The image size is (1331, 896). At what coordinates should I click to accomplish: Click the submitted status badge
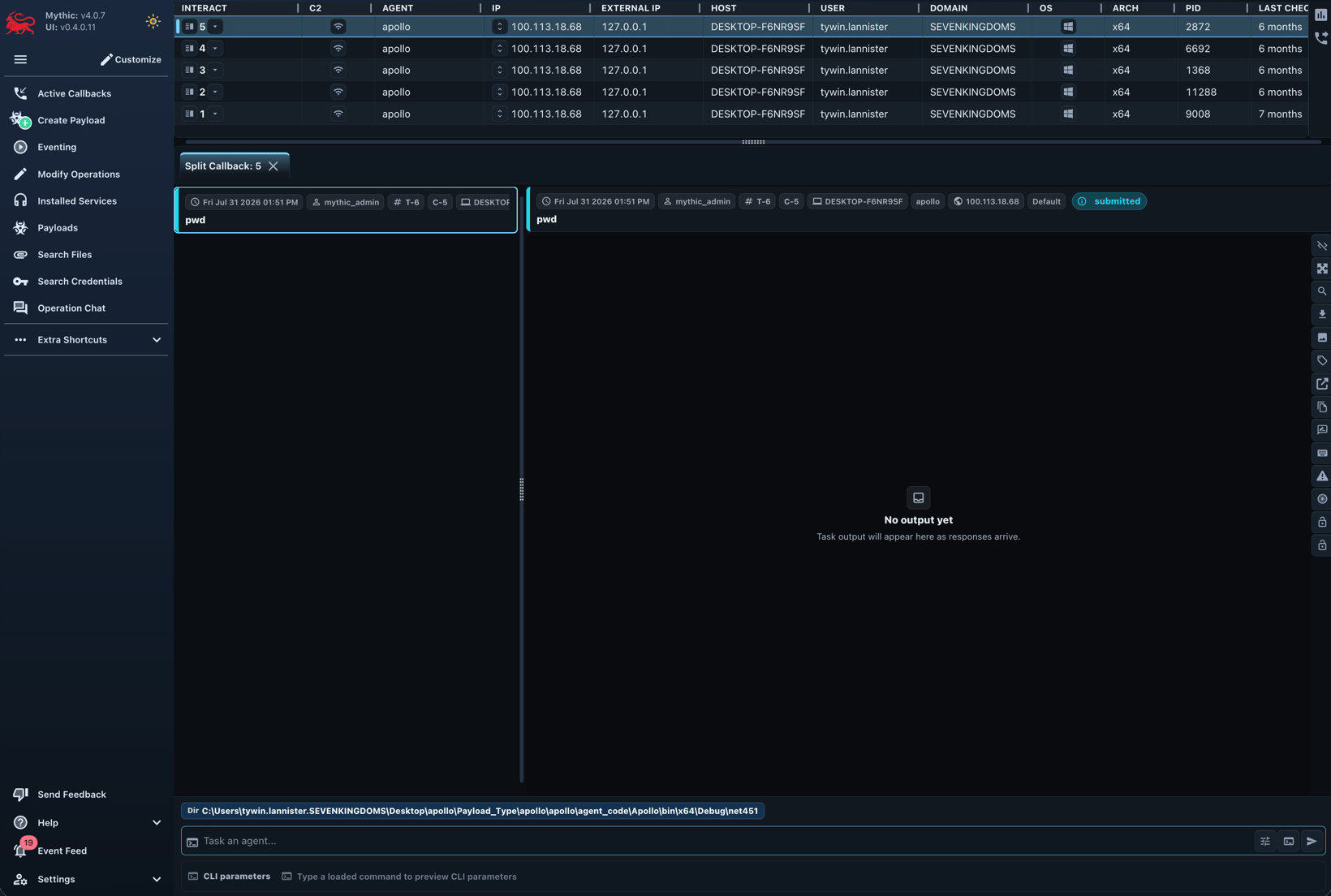click(x=1109, y=201)
